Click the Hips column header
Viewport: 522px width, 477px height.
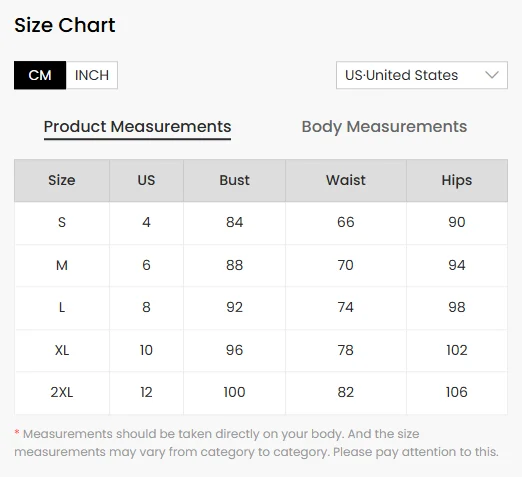click(457, 180)
